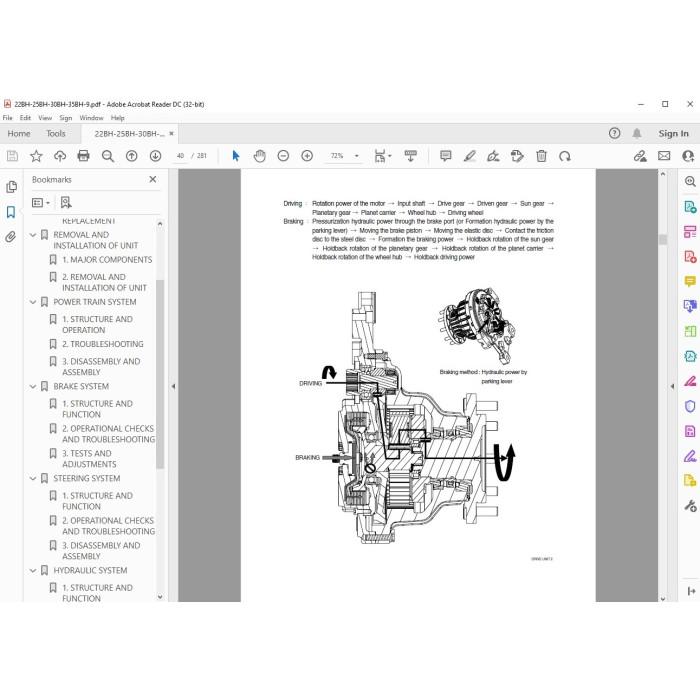Open Window menu
This screenshot has width=700, height=700.
(91, 118)
